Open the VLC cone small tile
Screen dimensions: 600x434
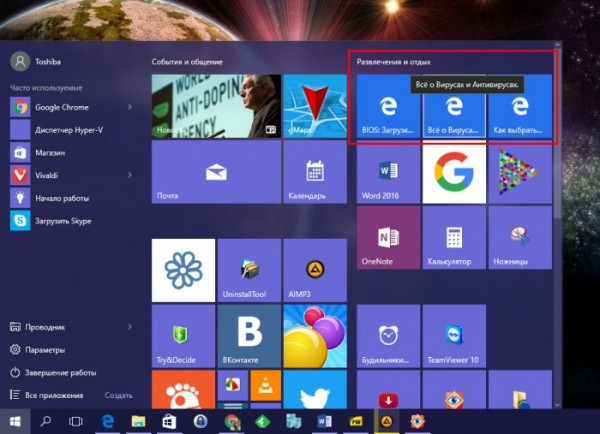pos(266,385)
